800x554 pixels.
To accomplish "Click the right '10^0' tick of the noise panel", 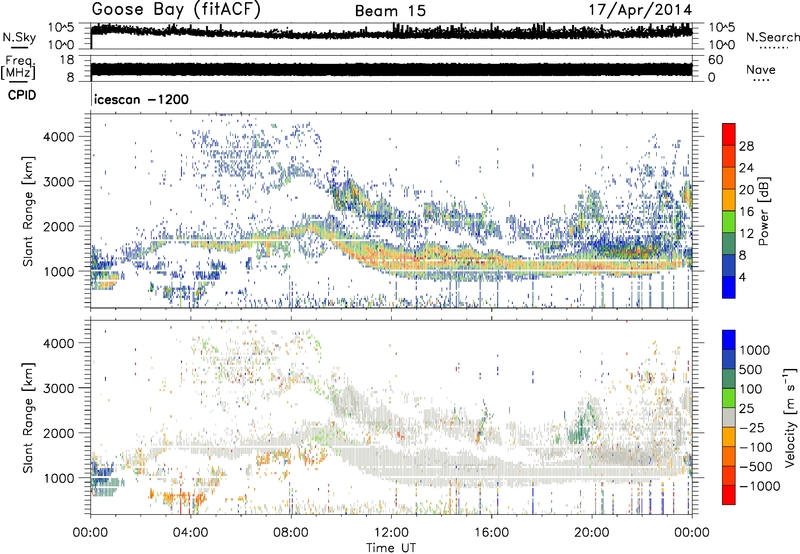I will 721,45.
